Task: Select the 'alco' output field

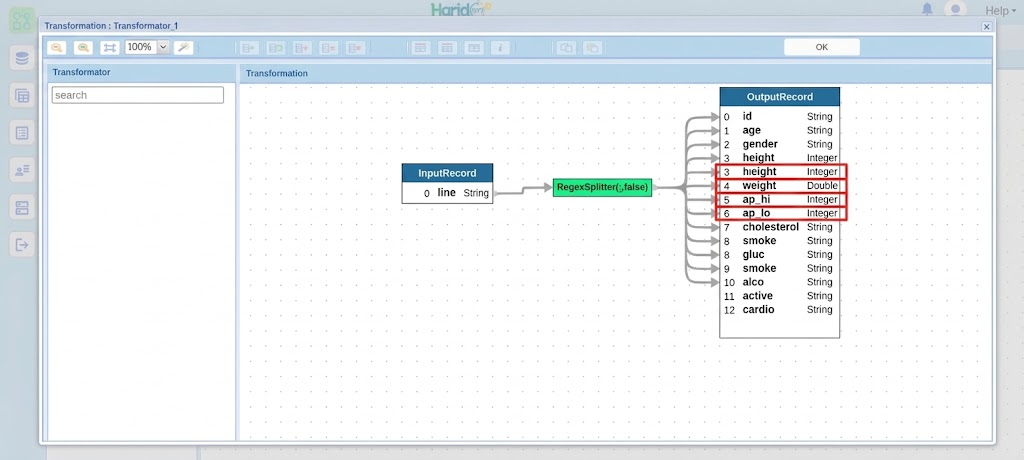Action: point(780,282)
